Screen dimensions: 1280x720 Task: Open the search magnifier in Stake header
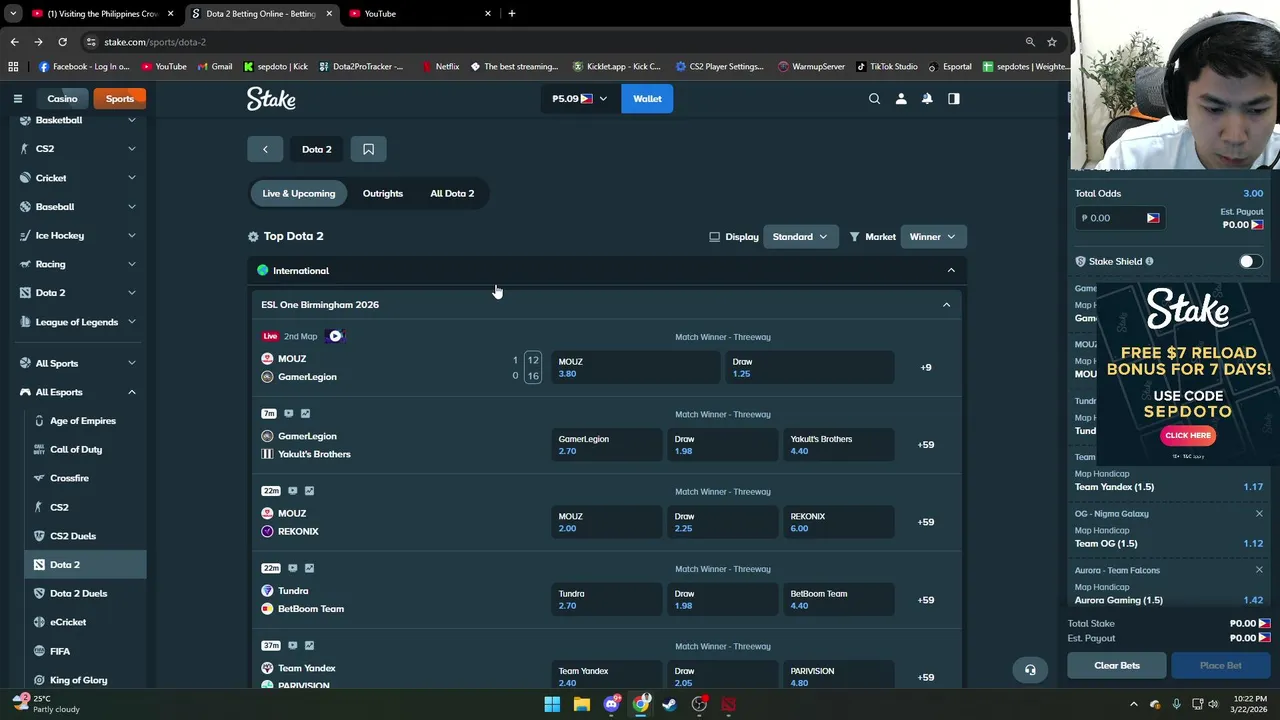click(874, 98)
